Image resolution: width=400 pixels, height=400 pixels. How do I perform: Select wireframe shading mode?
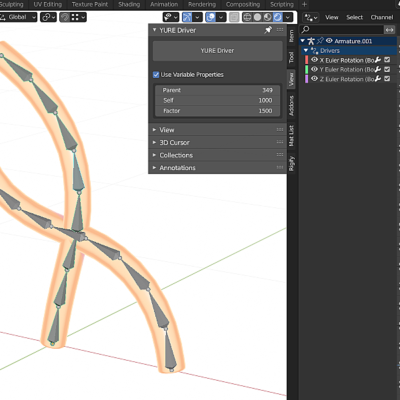[x=247, y=17]
